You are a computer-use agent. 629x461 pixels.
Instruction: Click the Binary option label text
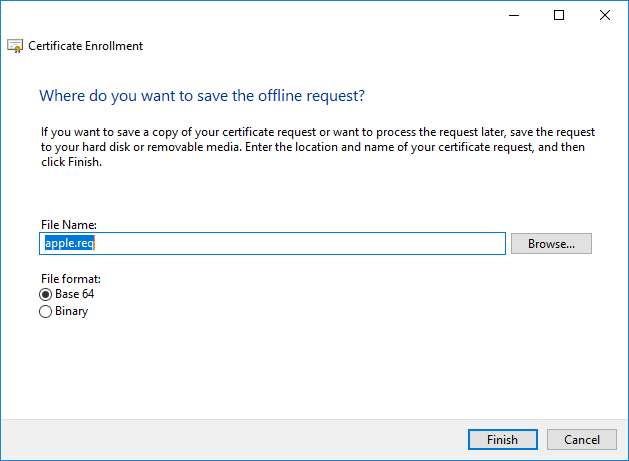pyautogui.click(x=71, y=311)
